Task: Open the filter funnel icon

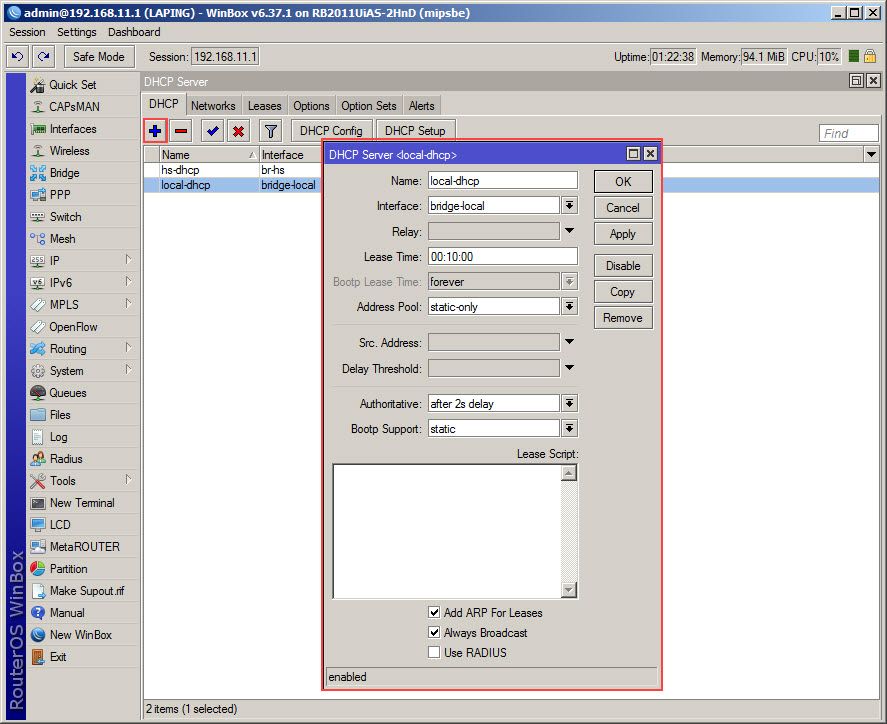Action: [270, 131]
